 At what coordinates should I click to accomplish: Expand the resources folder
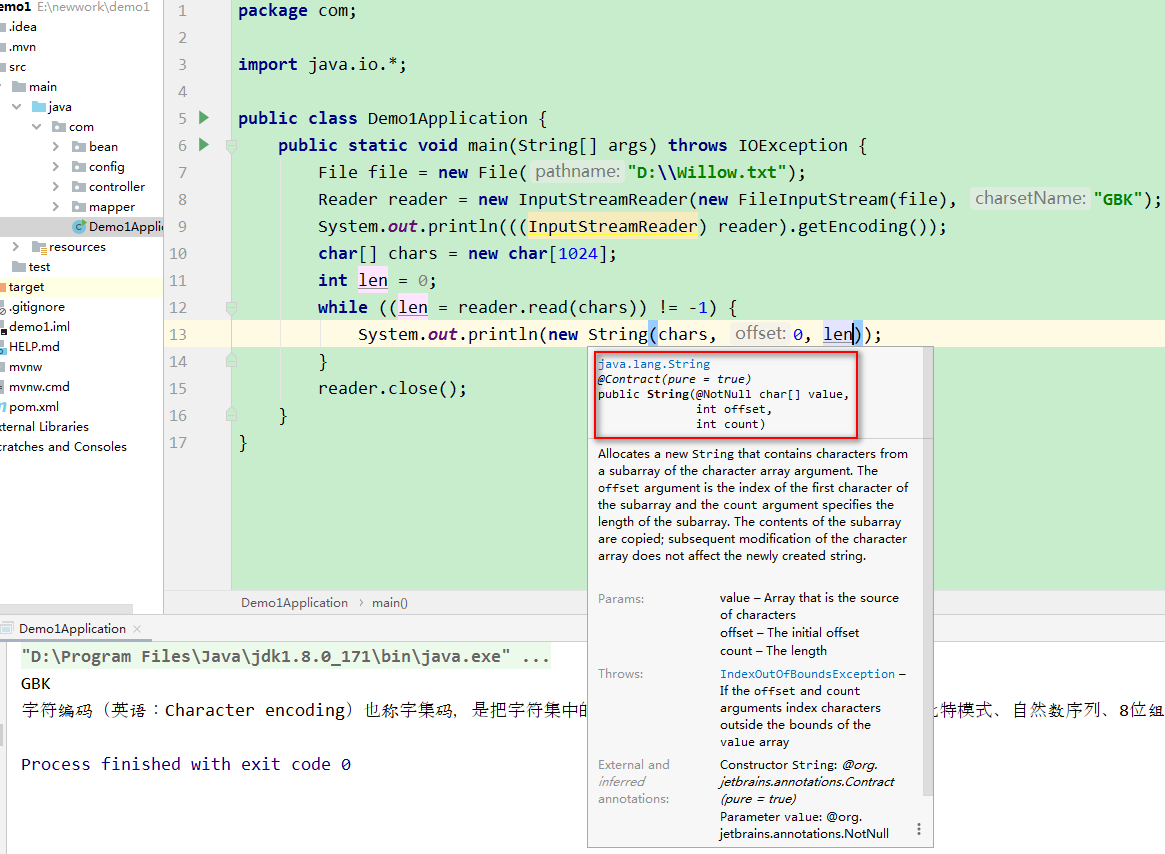pos(16,246)
